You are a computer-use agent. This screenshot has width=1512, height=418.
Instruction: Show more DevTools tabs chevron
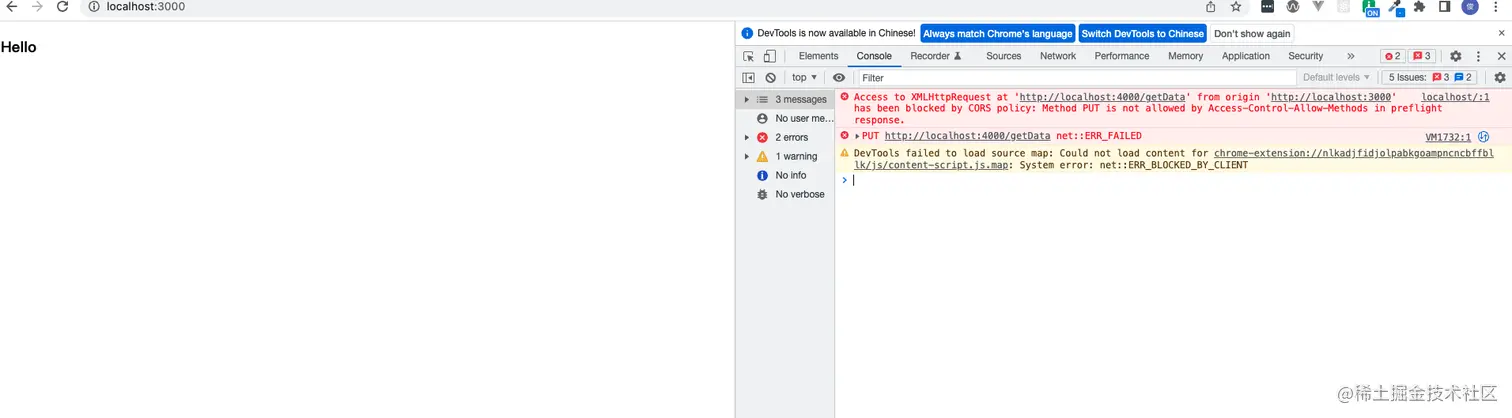[x=1350, y=56]
